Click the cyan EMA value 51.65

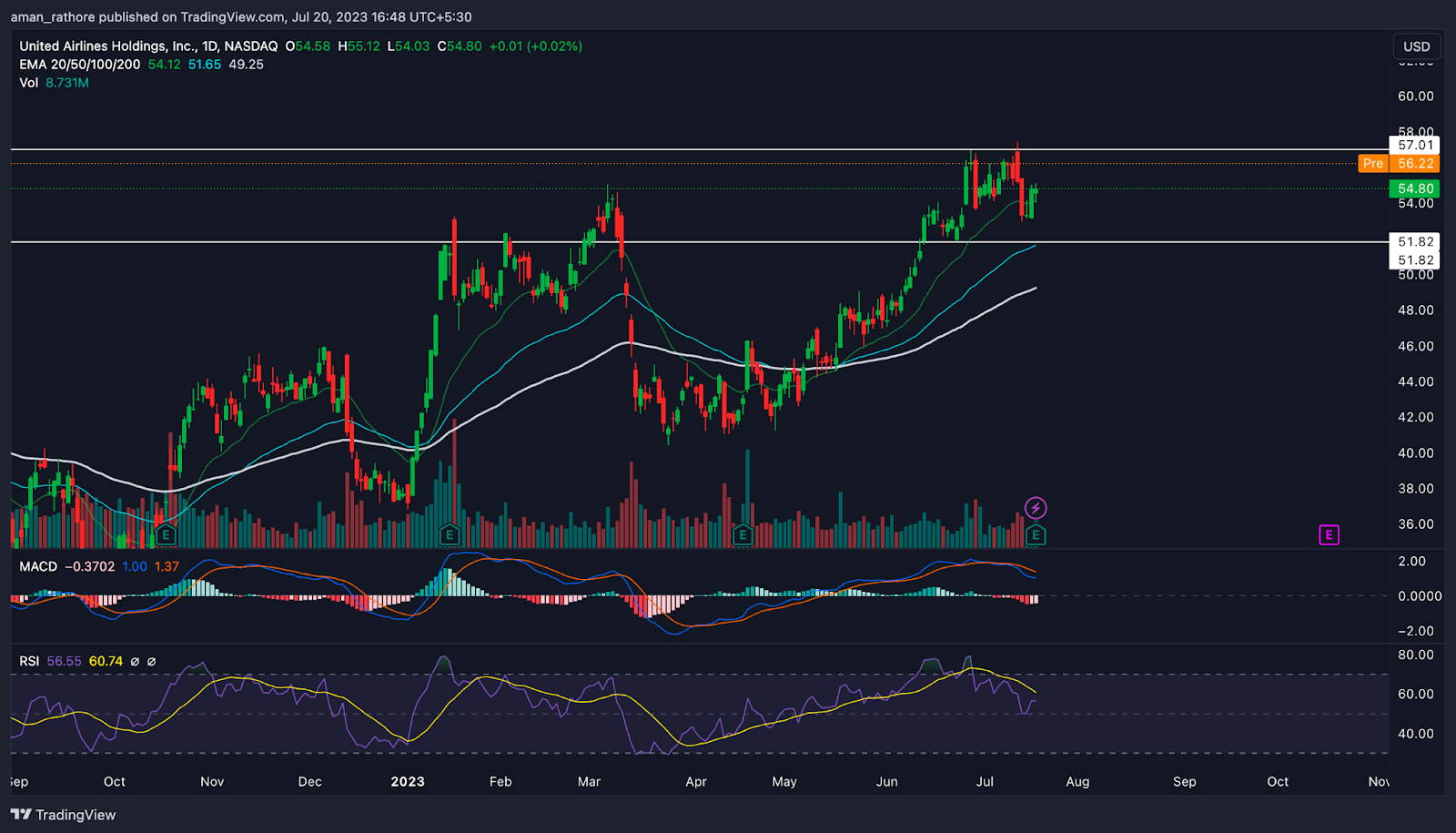pos(205,65)
